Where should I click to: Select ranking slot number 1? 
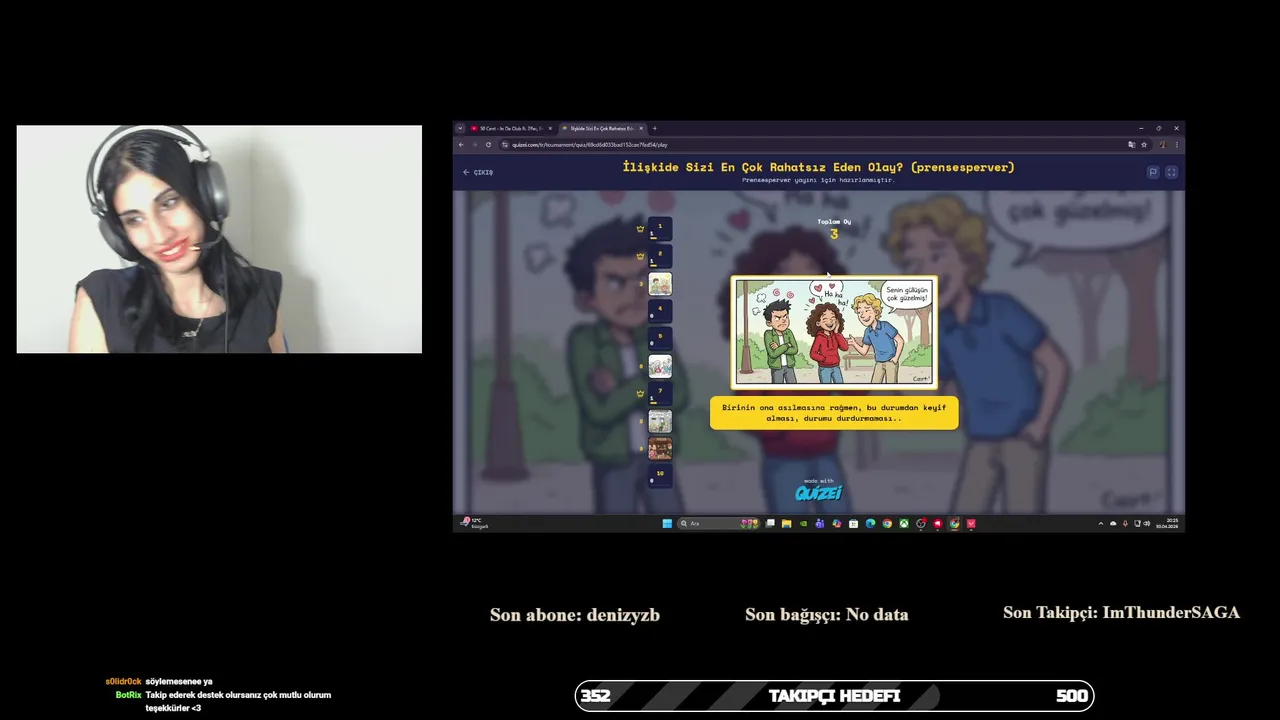tap(660, 229)
